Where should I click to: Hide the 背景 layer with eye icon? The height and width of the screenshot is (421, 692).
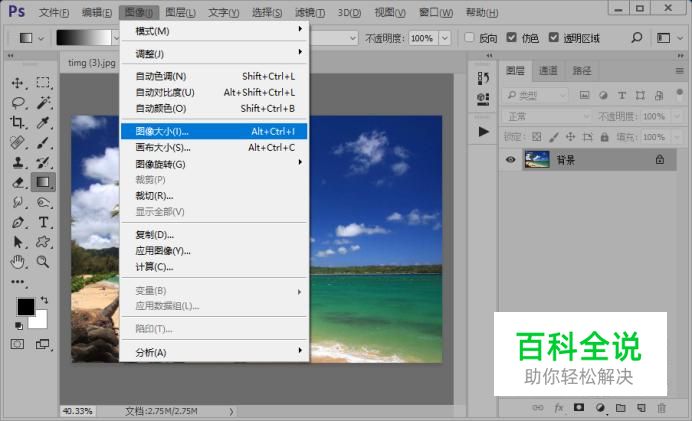[511, 160]
